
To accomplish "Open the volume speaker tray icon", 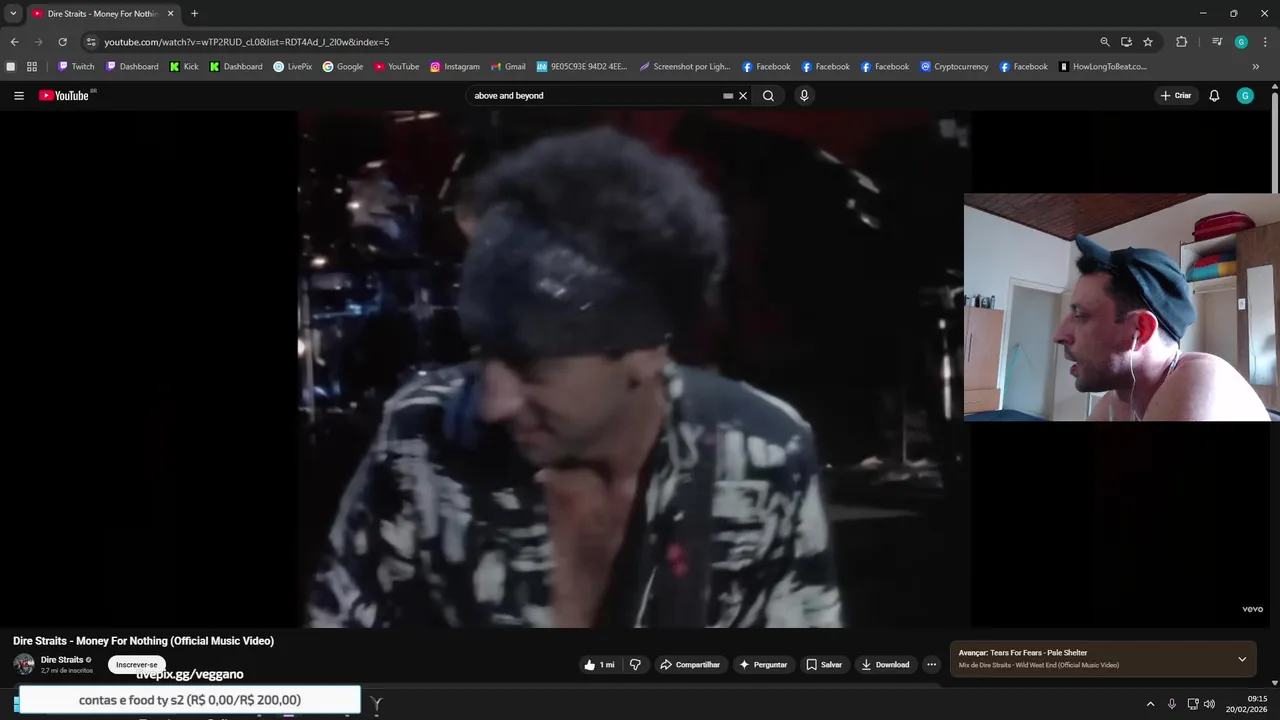I will pyautogui.click(x=1209, y=704).
